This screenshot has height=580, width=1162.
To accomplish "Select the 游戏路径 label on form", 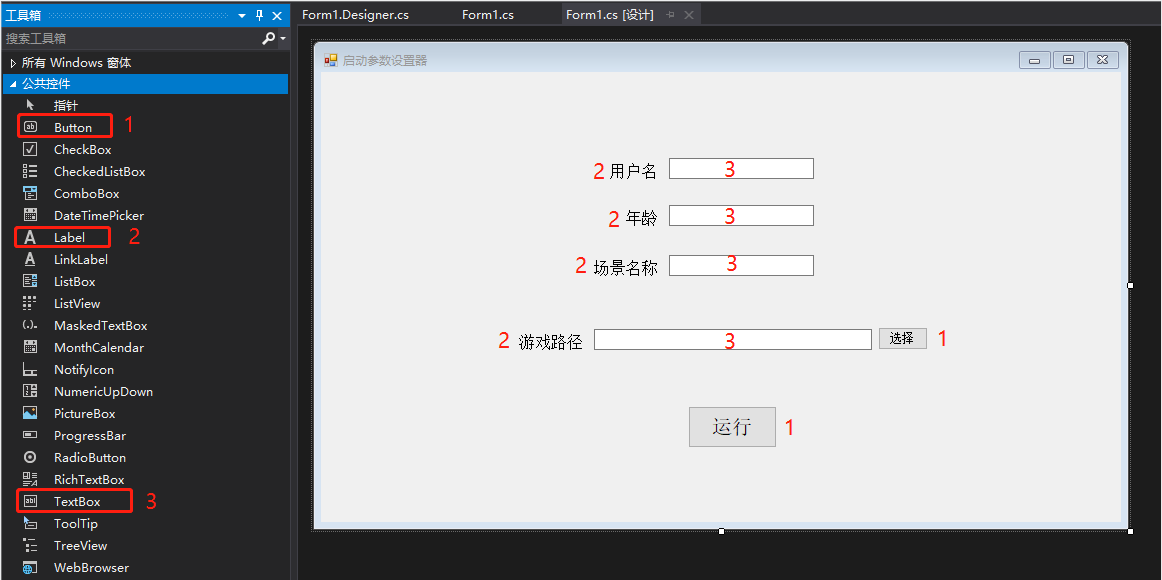I will click(x=551, y=341).
